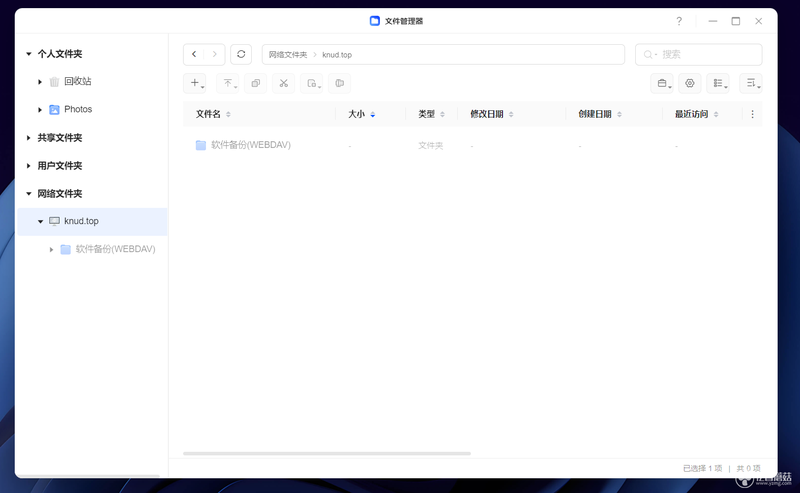This screenshot has height=493, width=800.
Task: Click the copy toolbar icon
Action: [256, 83]
